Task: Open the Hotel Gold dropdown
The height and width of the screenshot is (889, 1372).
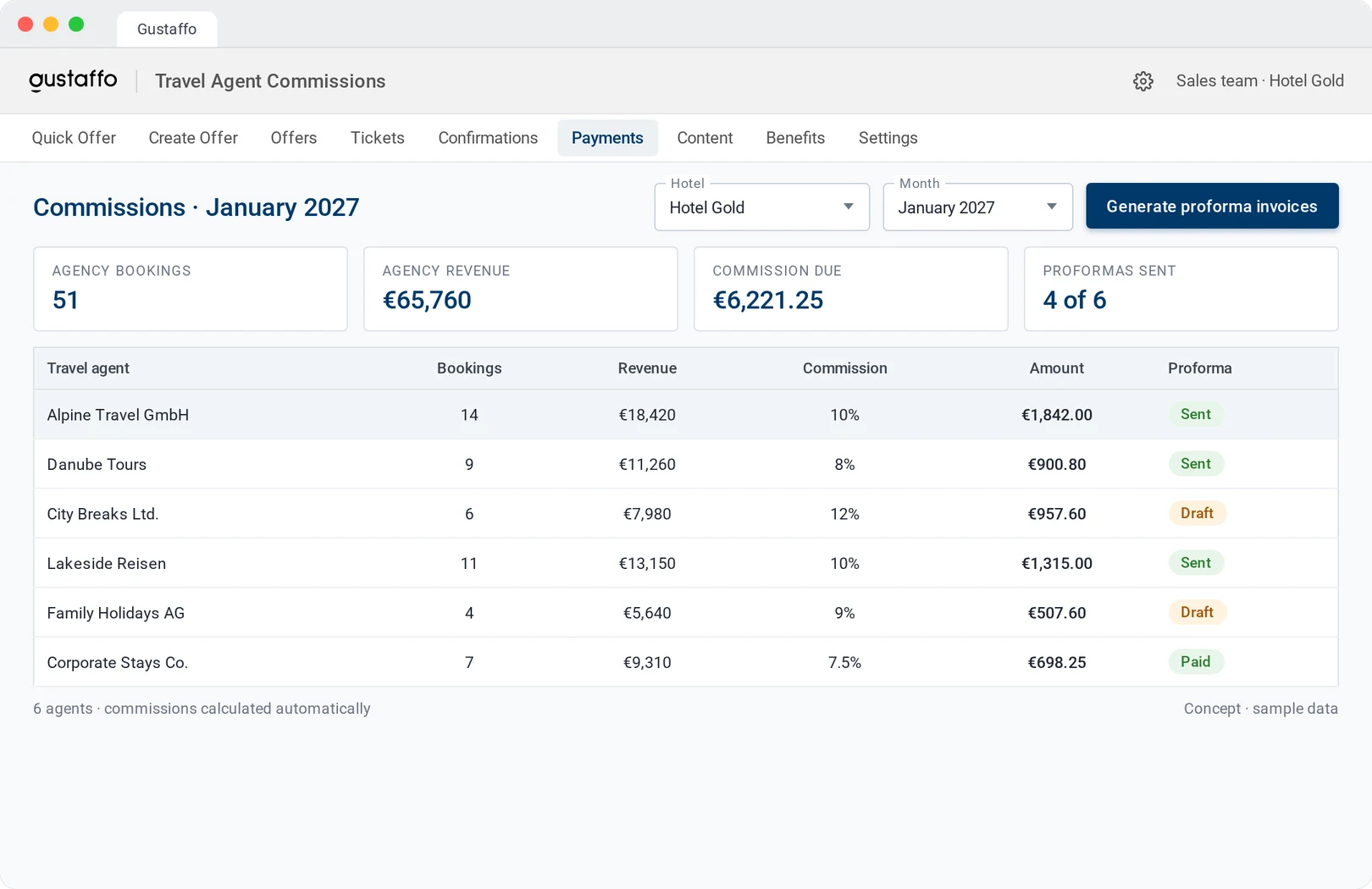Action: [762, 207]
